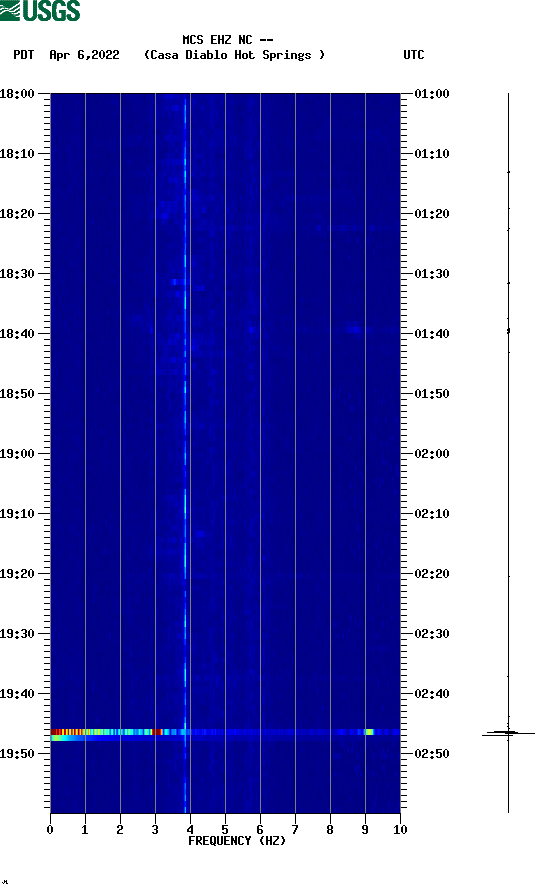This screenshot has height=893, width=552.
Task: Click the 19:10 PDT time label
Action: pyautogui.click(x=17, y=514)
